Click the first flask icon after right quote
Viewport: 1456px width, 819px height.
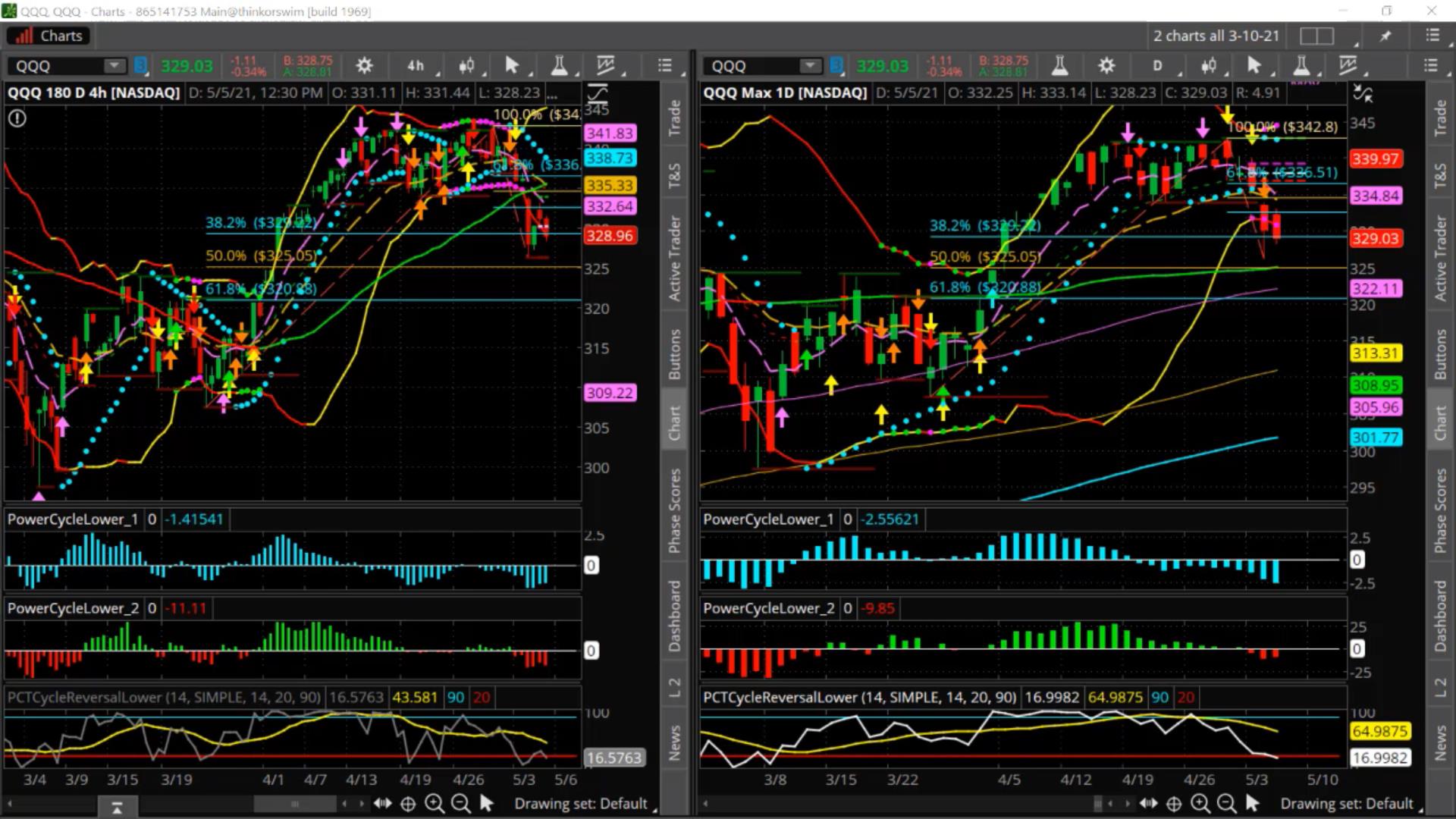click(x=1059, y=66)
